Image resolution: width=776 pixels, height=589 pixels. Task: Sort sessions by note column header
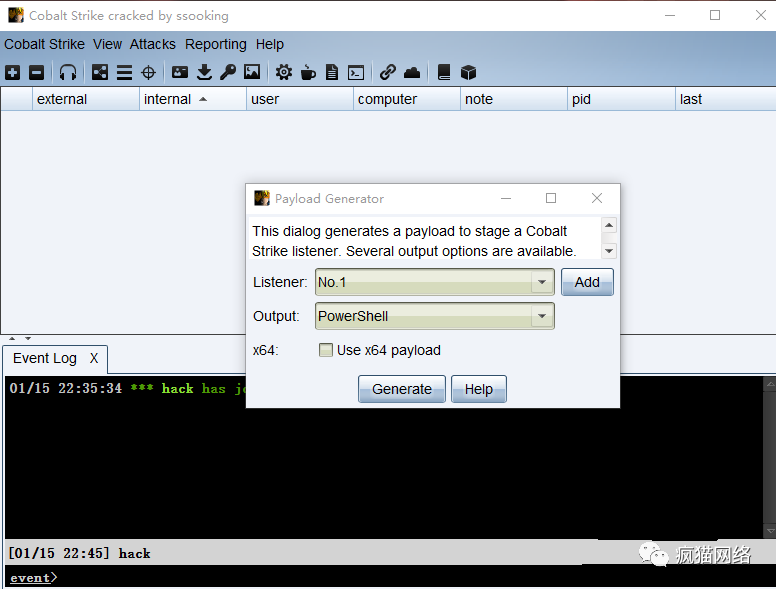coord(514,99)
